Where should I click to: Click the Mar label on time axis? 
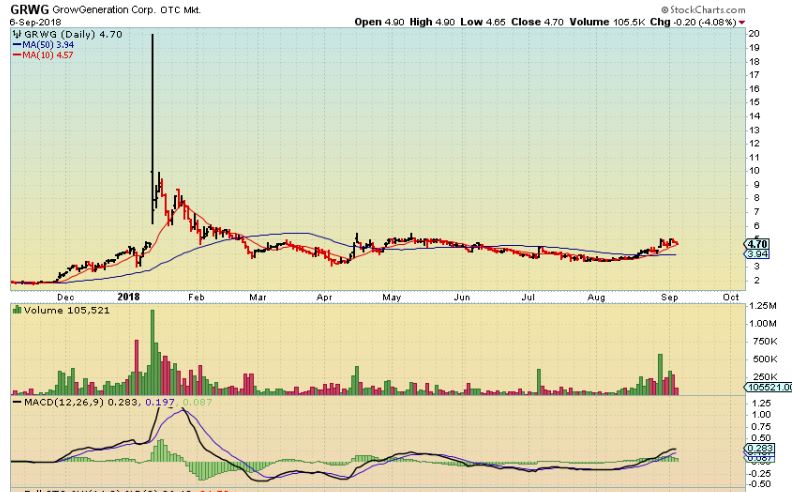[258, 298]
